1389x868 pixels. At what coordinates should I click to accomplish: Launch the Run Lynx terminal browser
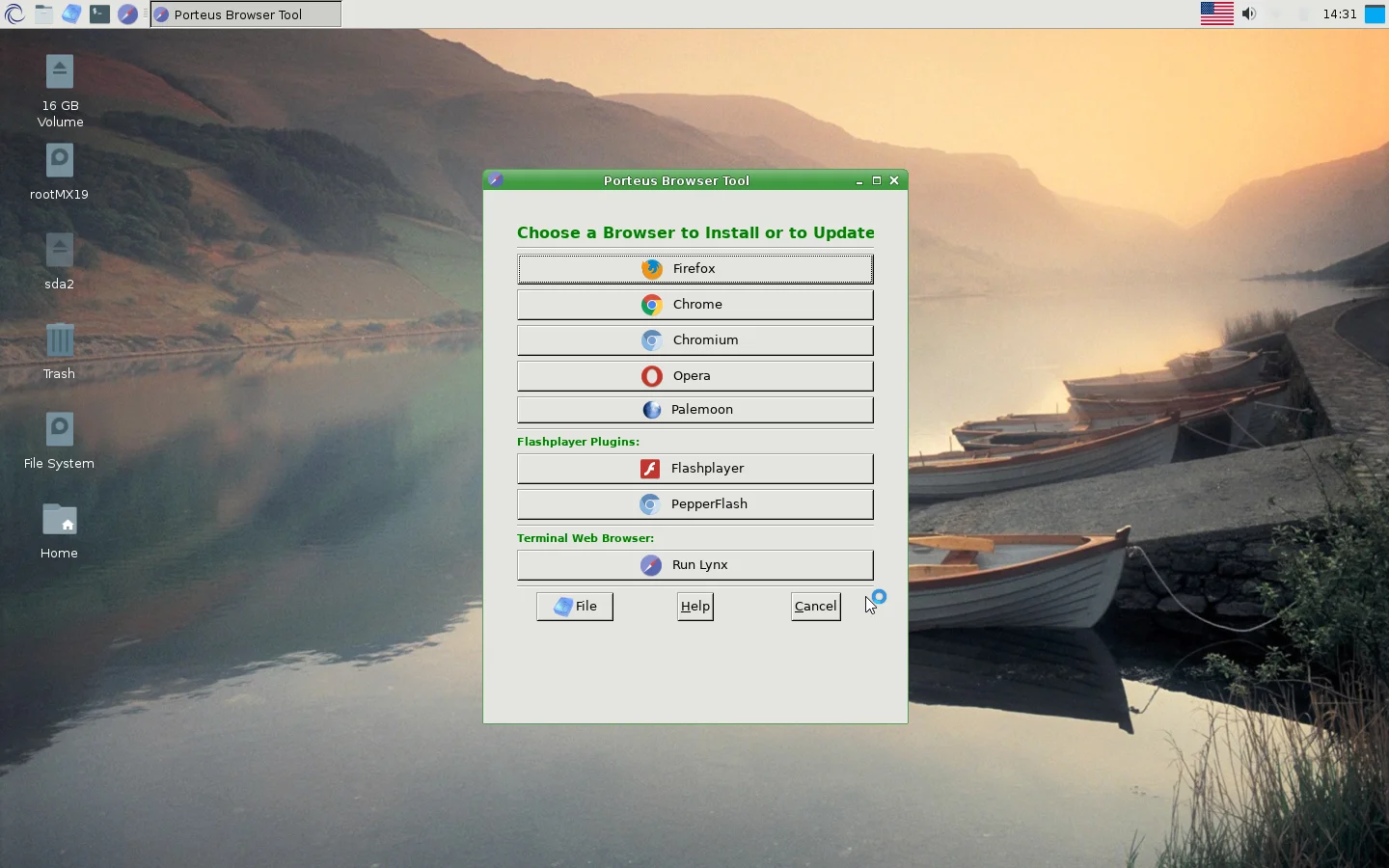tap(694, 565)
